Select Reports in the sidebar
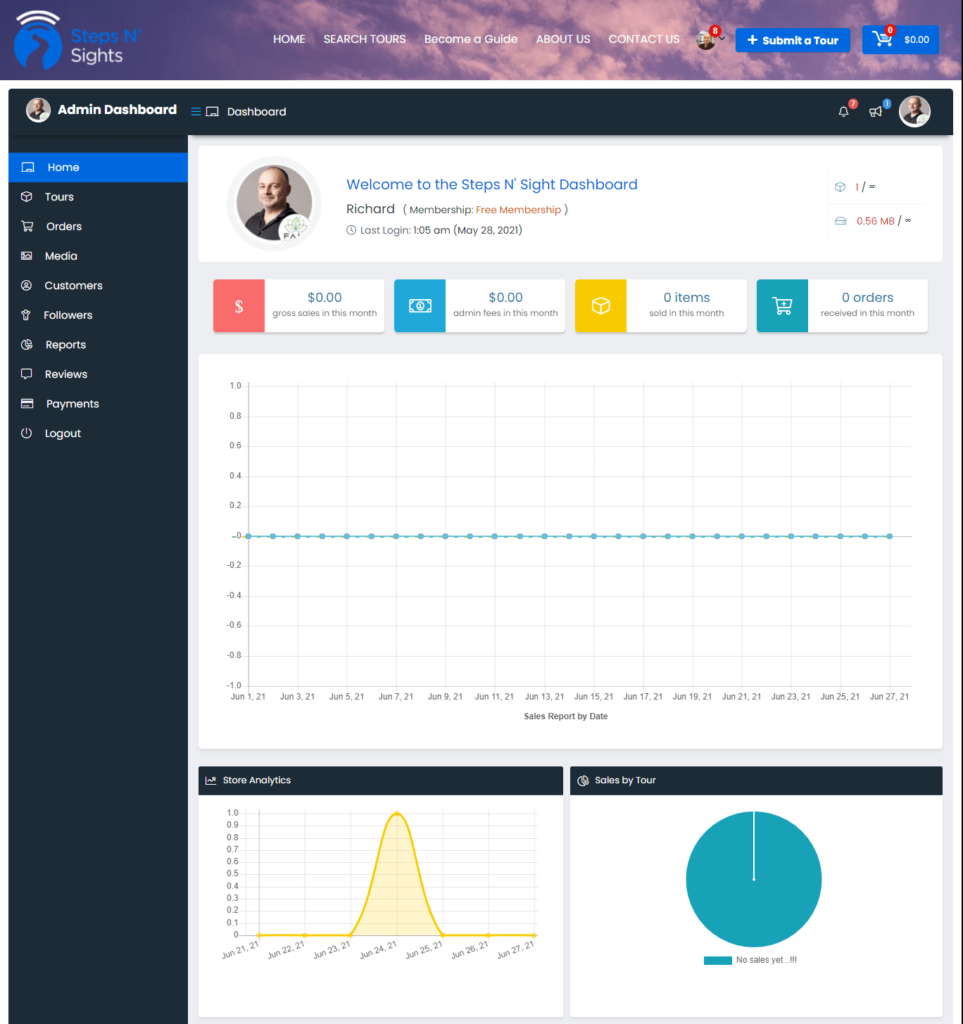 coord(65,345)
